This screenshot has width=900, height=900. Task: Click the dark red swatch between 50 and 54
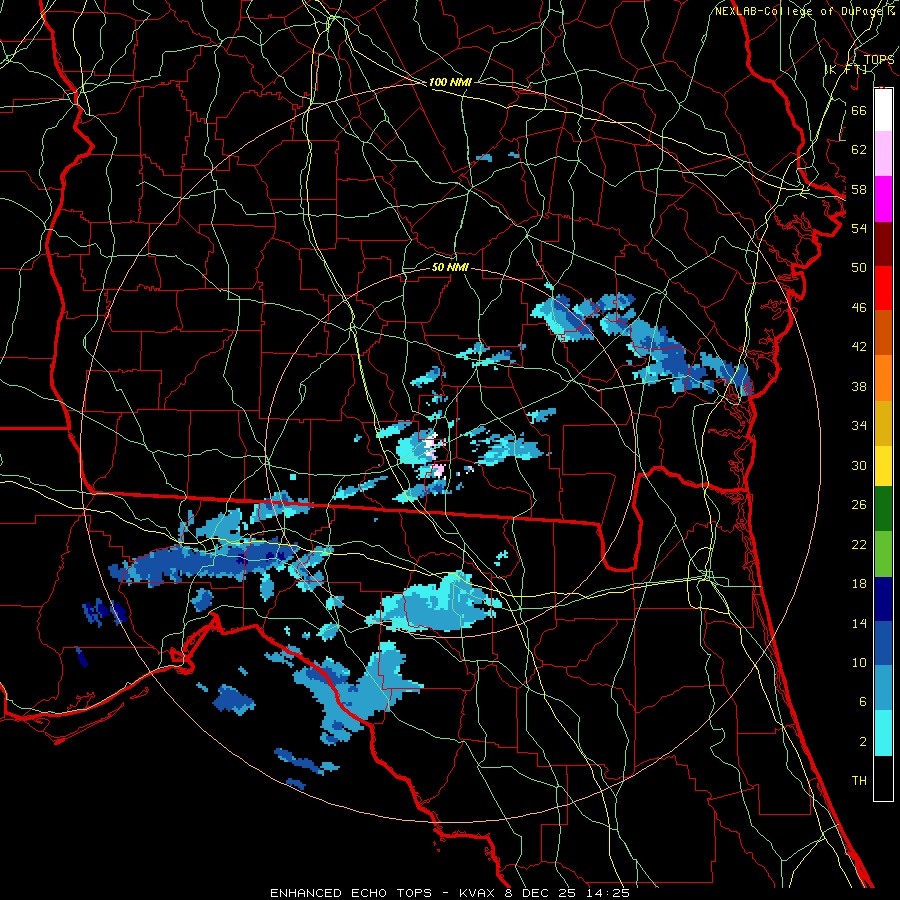(x=883, y=244)
